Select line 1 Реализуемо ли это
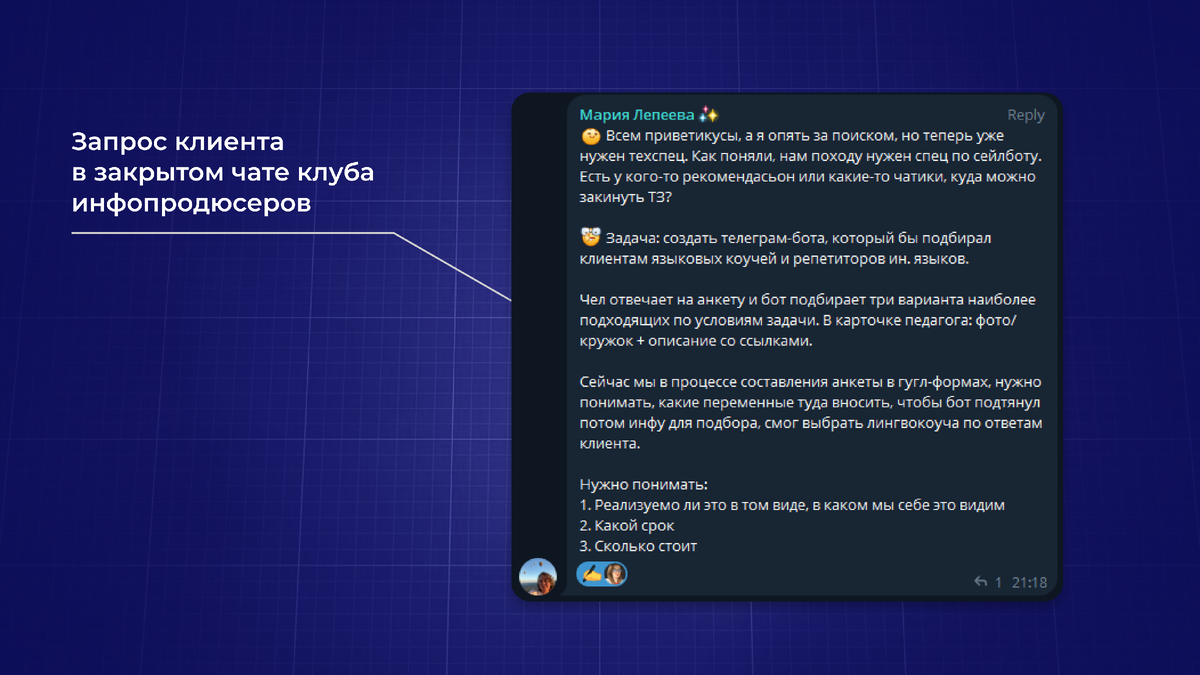1200x675 pixels. pos(790,505)
